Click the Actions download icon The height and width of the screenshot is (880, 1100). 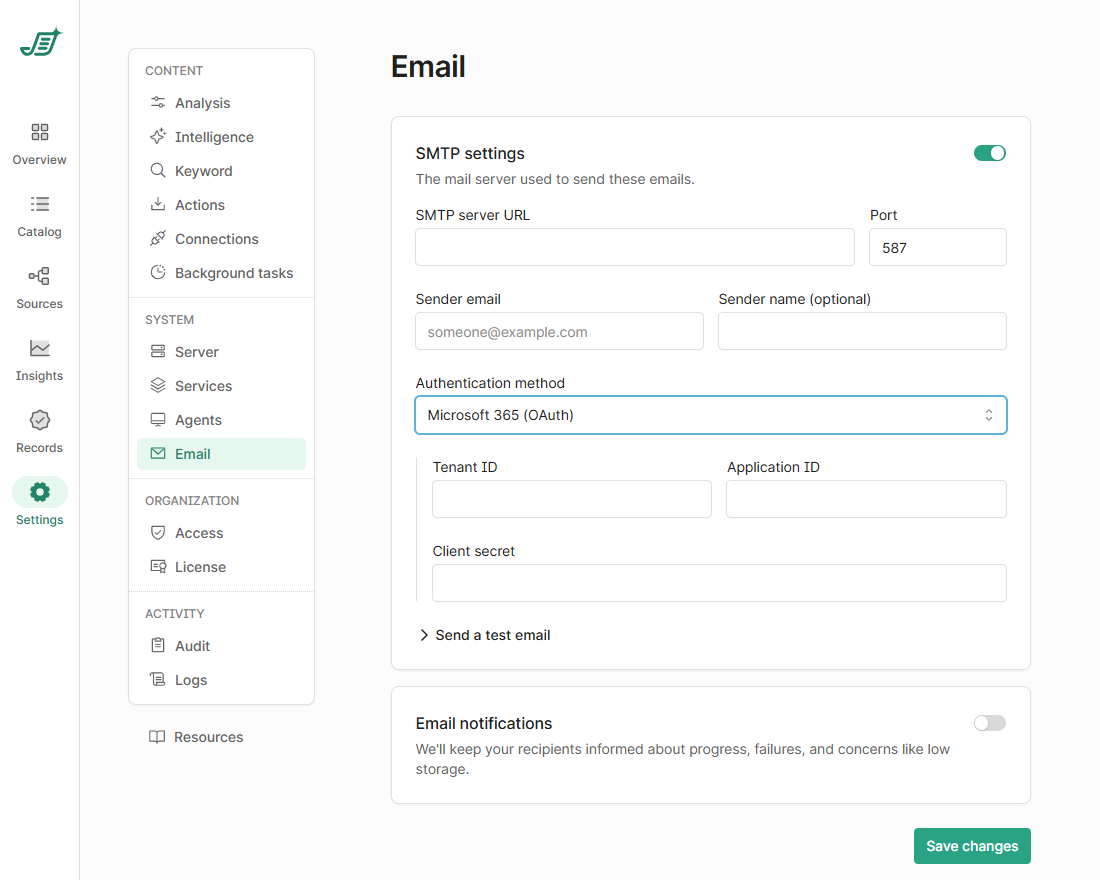point(158,204)
